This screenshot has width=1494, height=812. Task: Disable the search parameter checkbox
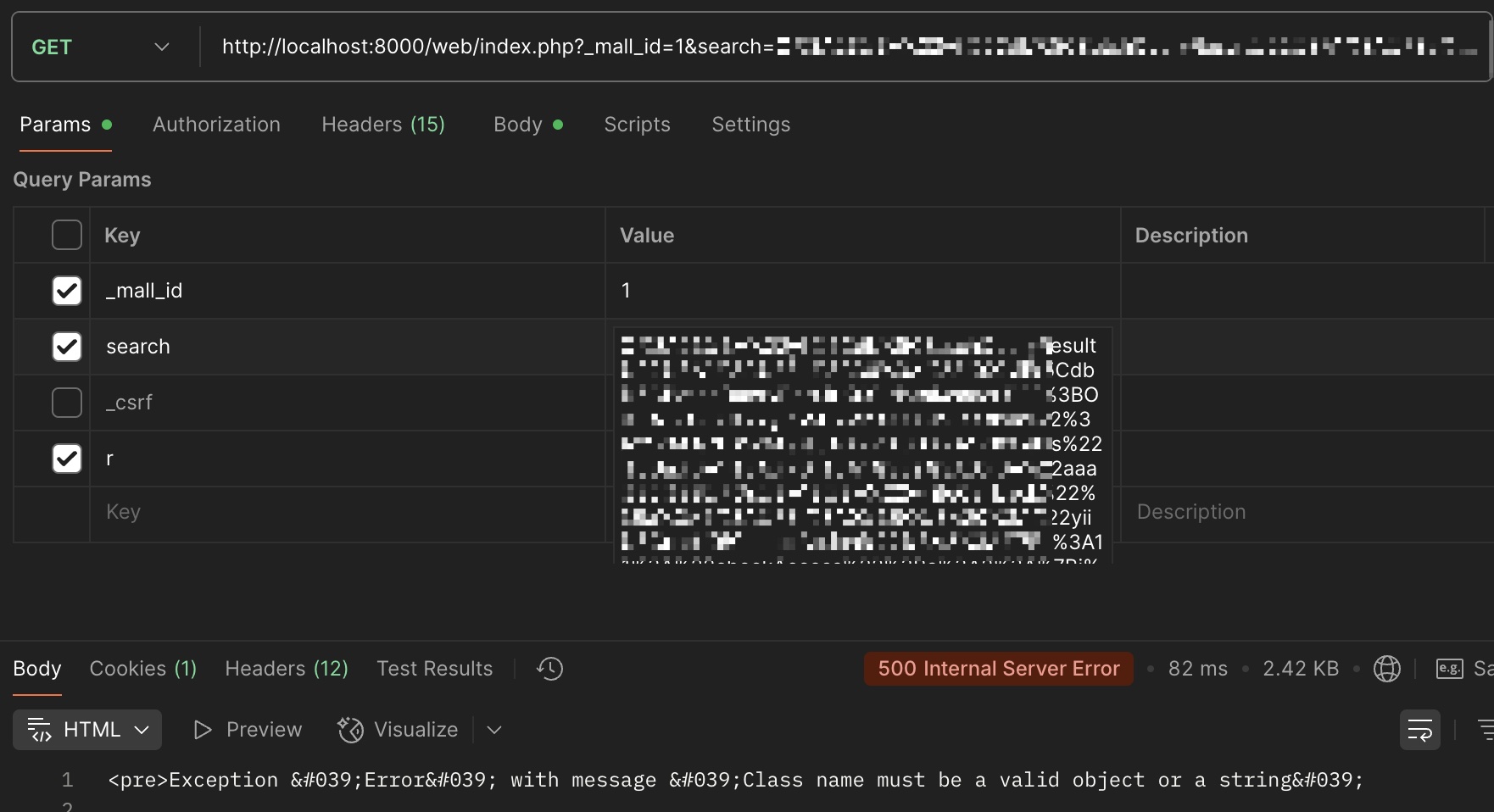point(67,347)
